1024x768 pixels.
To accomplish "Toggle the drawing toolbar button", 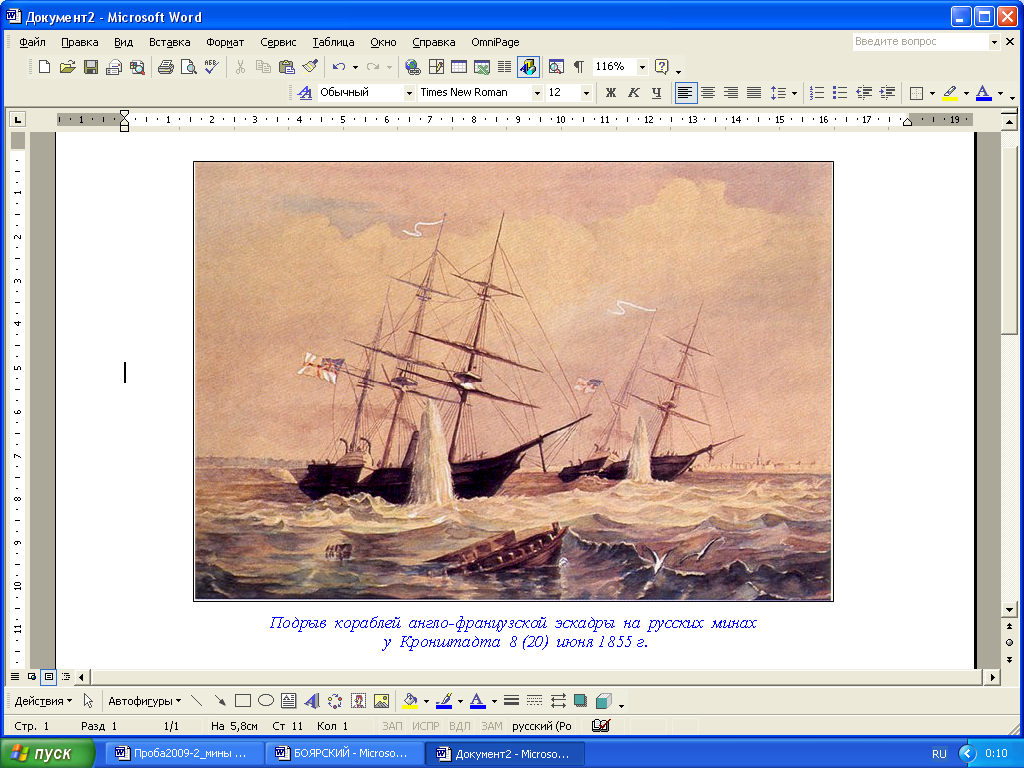I will click(528, 67).
